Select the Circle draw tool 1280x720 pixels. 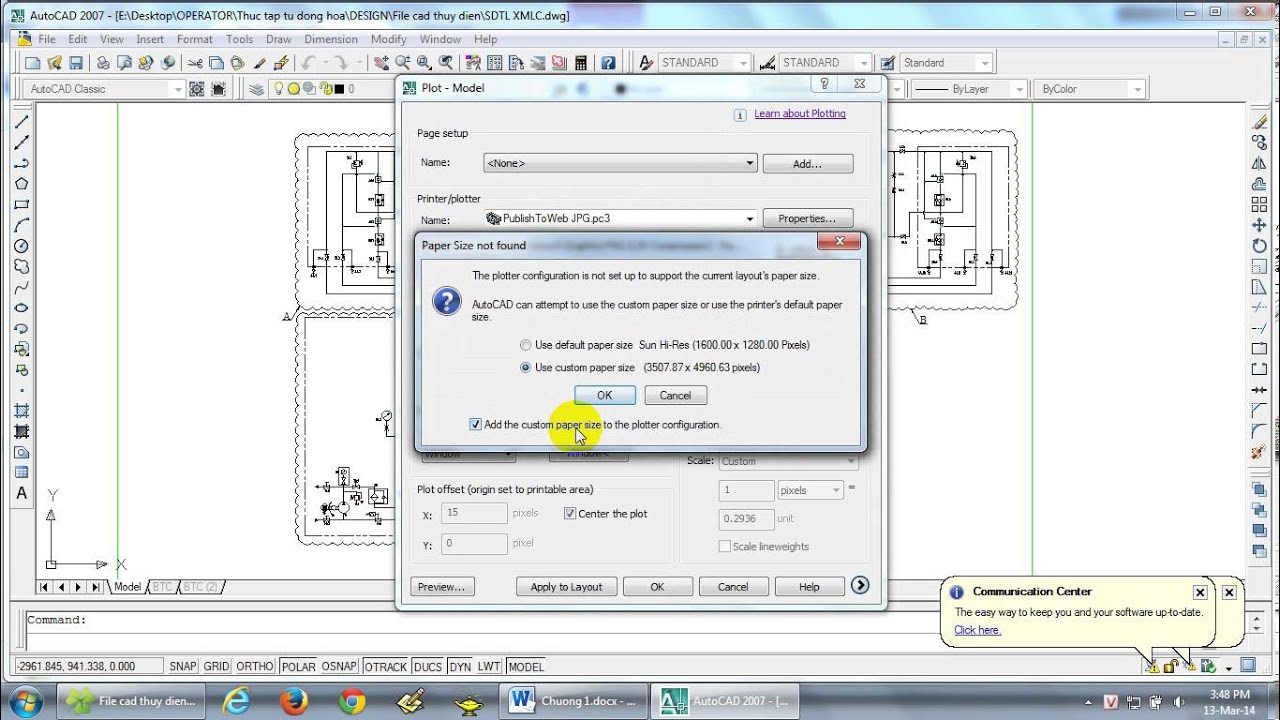pos(21,246)
